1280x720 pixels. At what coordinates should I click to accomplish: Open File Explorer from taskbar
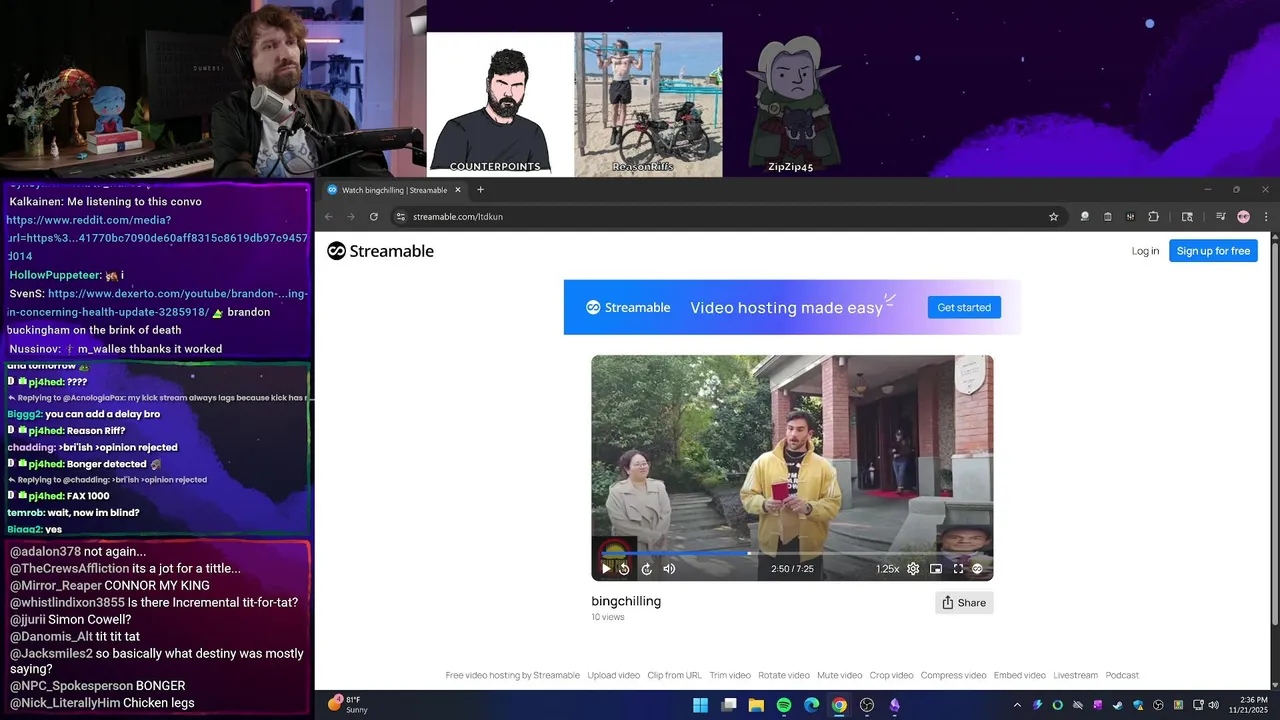click(x=756, y=705)
